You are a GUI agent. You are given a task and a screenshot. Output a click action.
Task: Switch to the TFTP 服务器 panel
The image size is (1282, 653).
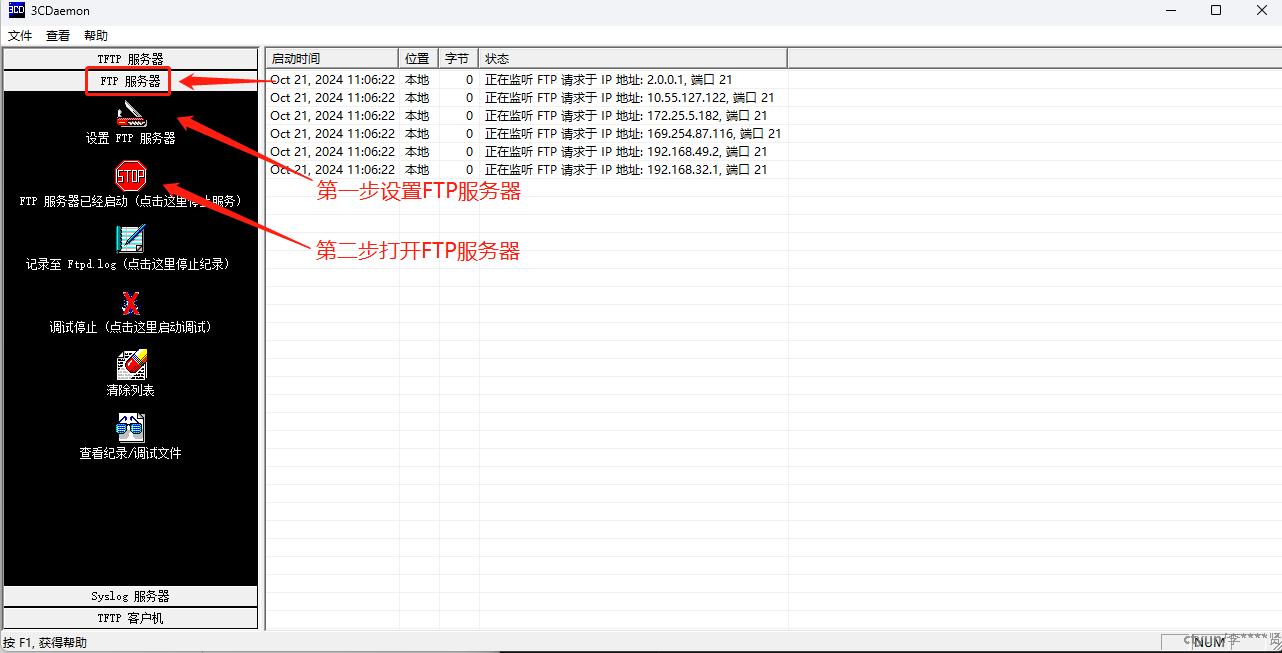pyautogui.click(x=131, y=59)
